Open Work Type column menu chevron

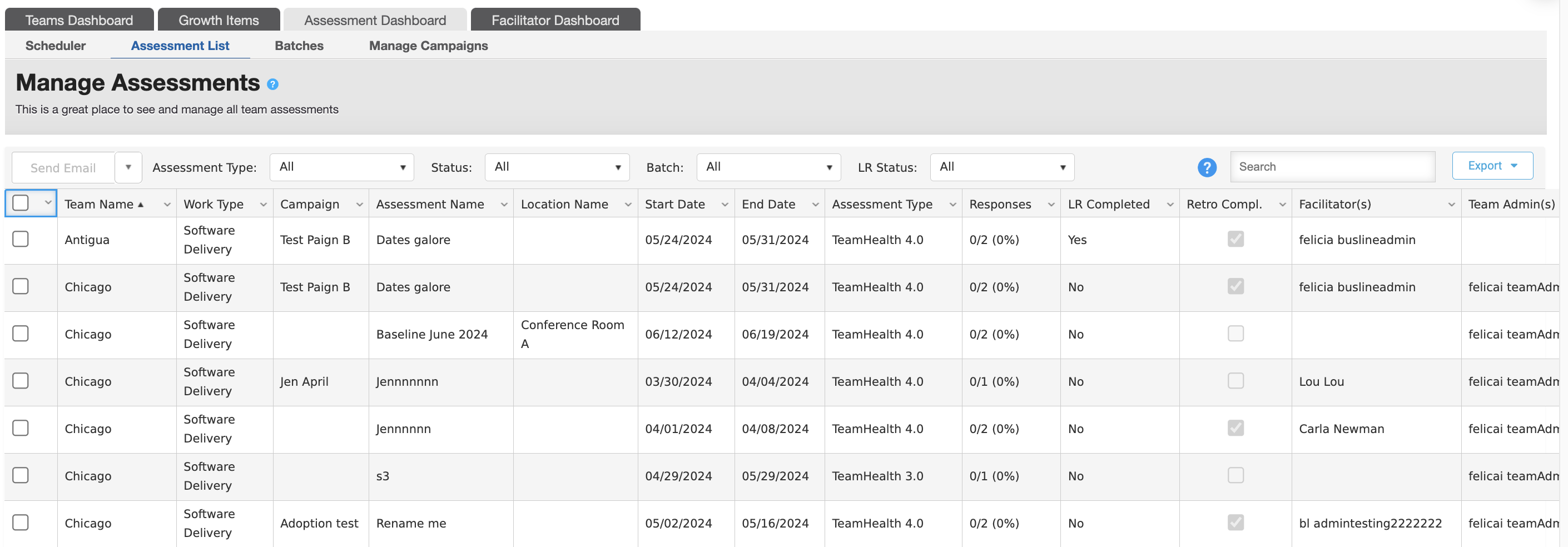pyautogui.click(x=264, y=205)
